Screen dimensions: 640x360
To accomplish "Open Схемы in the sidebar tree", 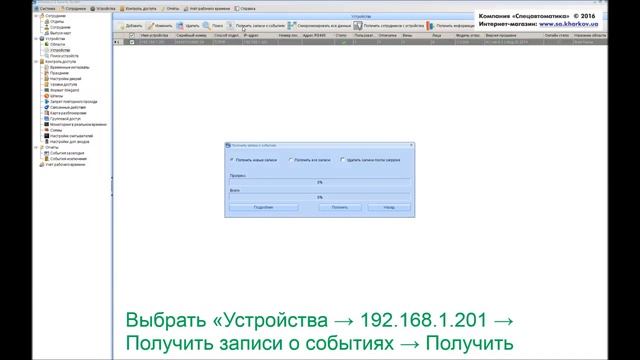I will tap(53, 130).
